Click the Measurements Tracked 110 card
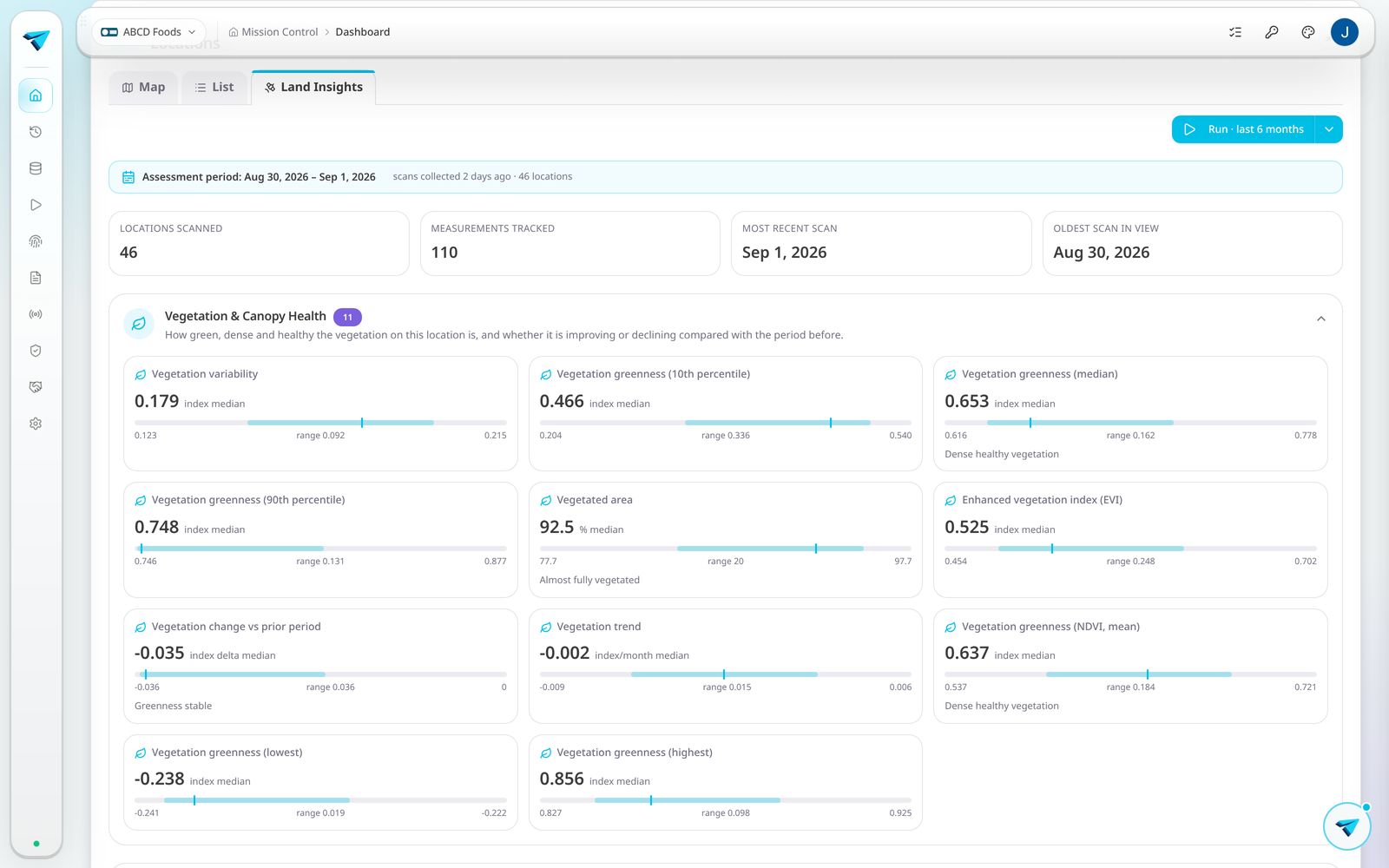 click(570, 244)
